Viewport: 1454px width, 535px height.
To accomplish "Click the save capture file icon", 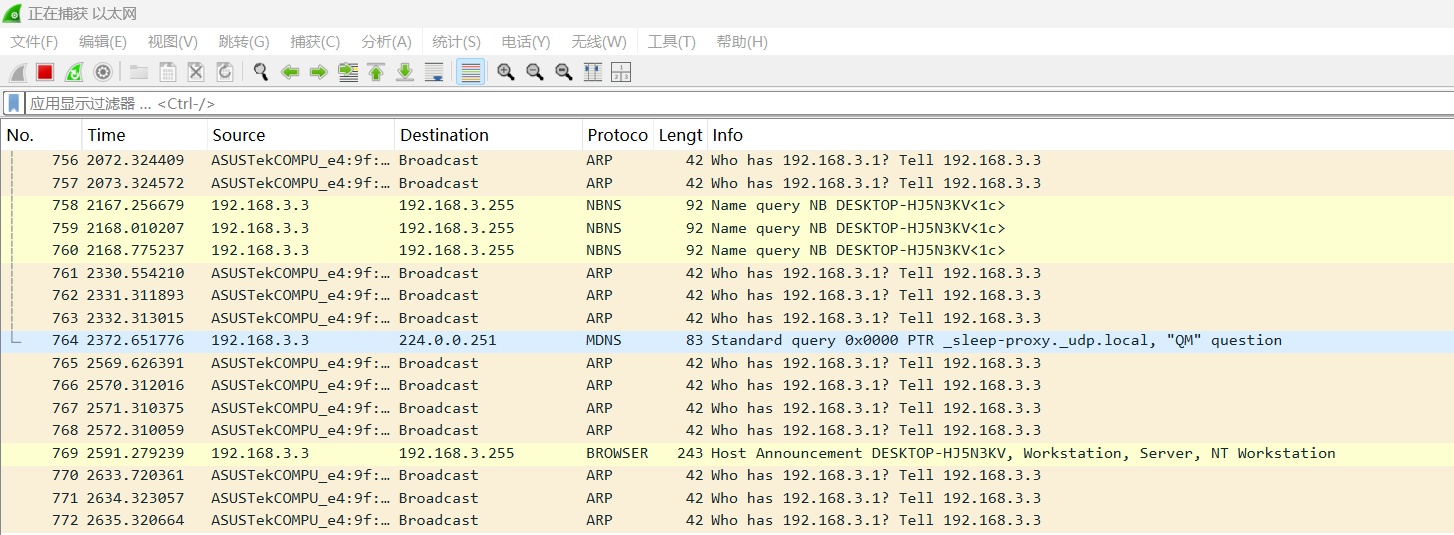I will pos(168,72).
